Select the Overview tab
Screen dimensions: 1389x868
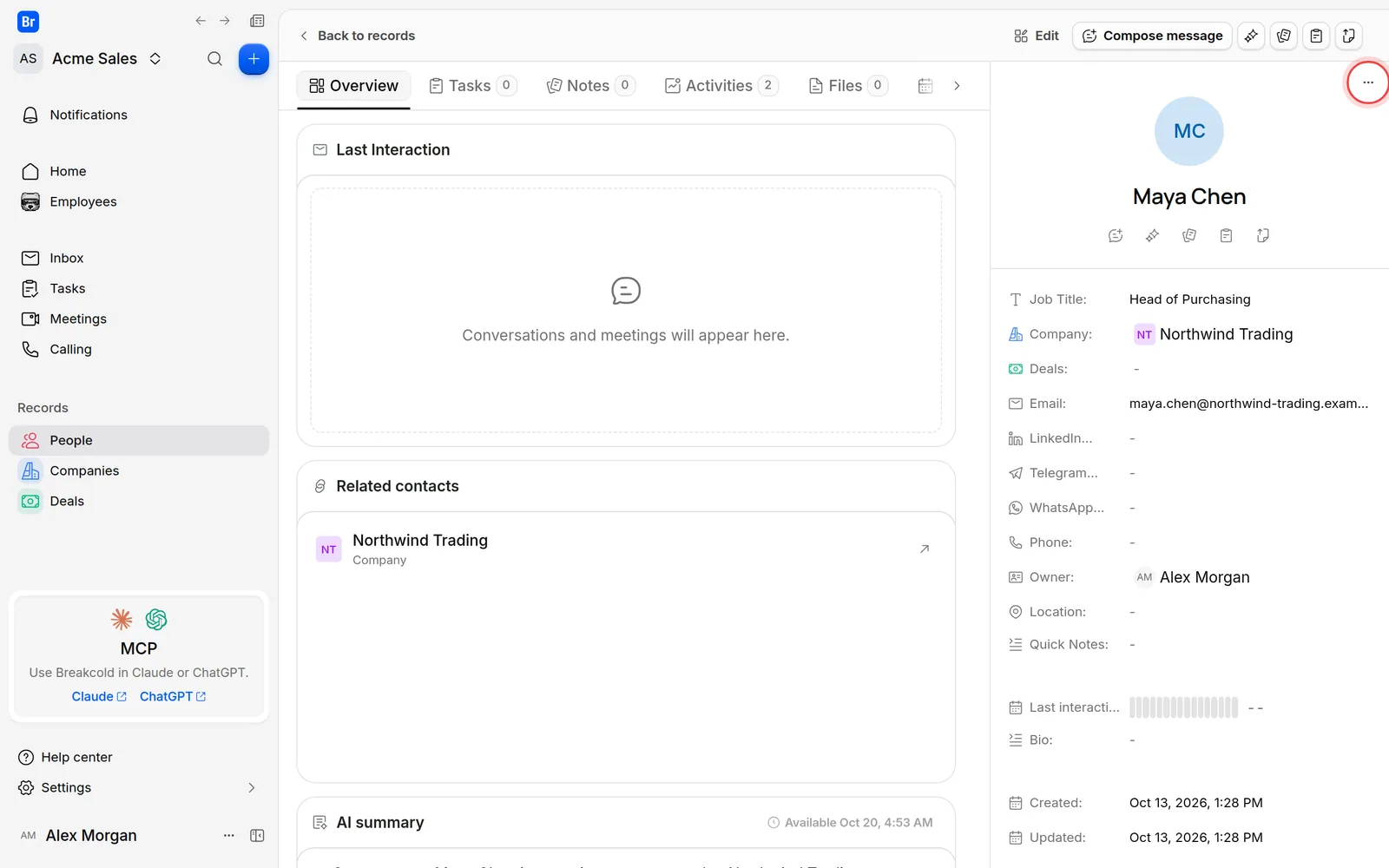pos(353,86)
